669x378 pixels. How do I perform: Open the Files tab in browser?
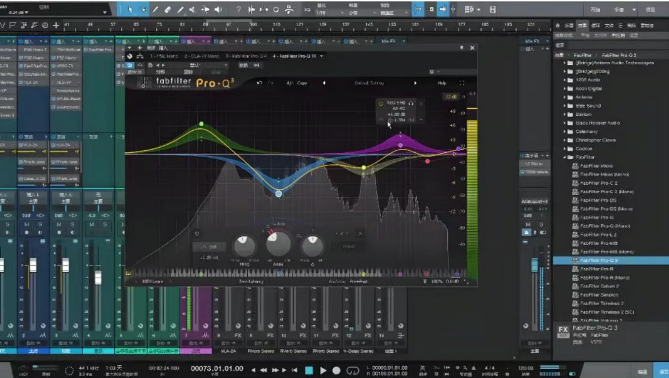point(609,26)
